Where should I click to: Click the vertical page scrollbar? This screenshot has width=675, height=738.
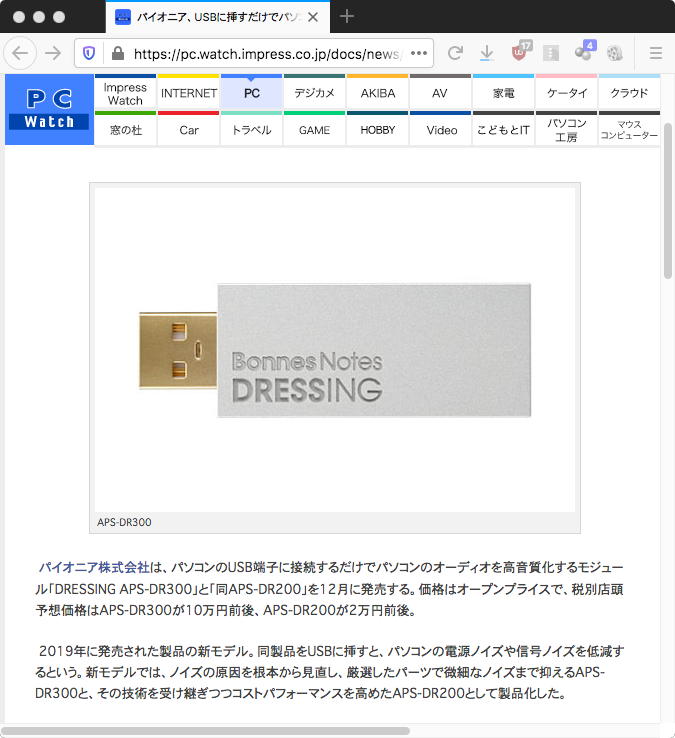coord(668,201)
